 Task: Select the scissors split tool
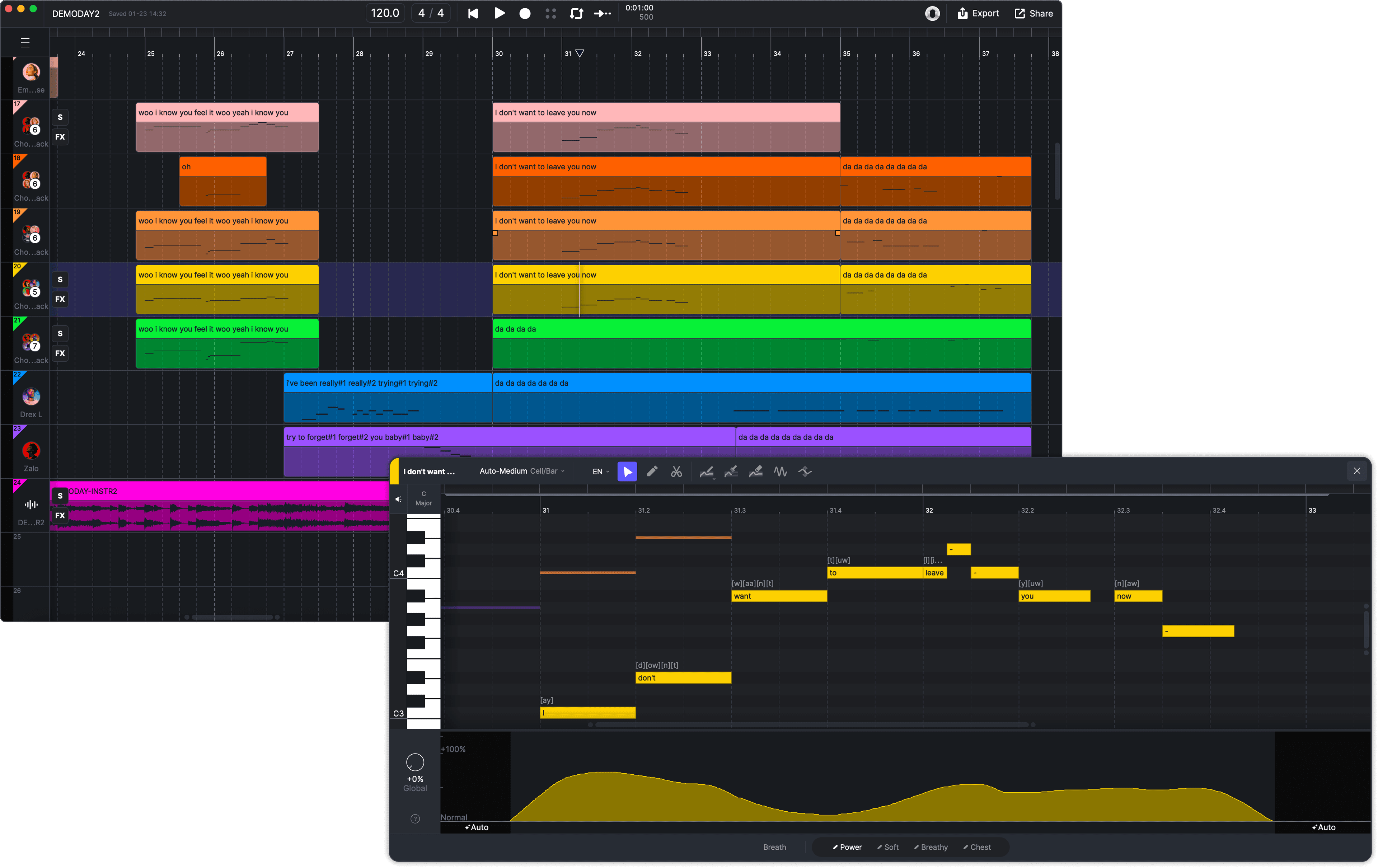pyautogui.click(x=676, y=471)
